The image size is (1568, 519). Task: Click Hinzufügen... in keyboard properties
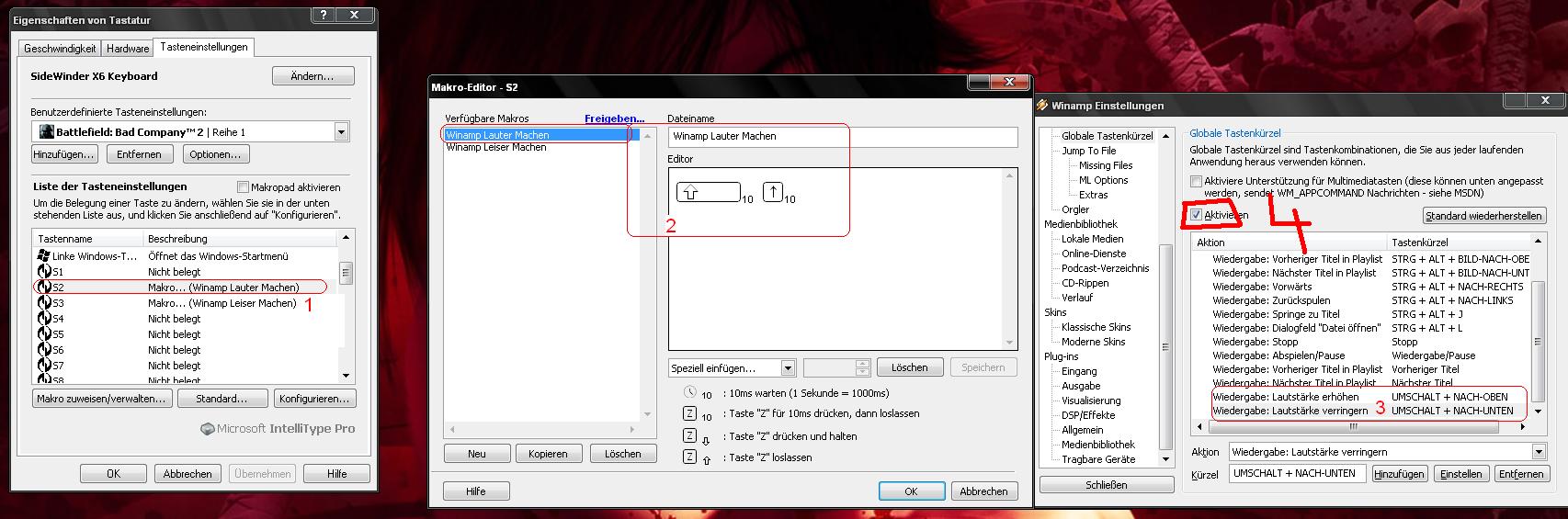click(x=64, y=154)
